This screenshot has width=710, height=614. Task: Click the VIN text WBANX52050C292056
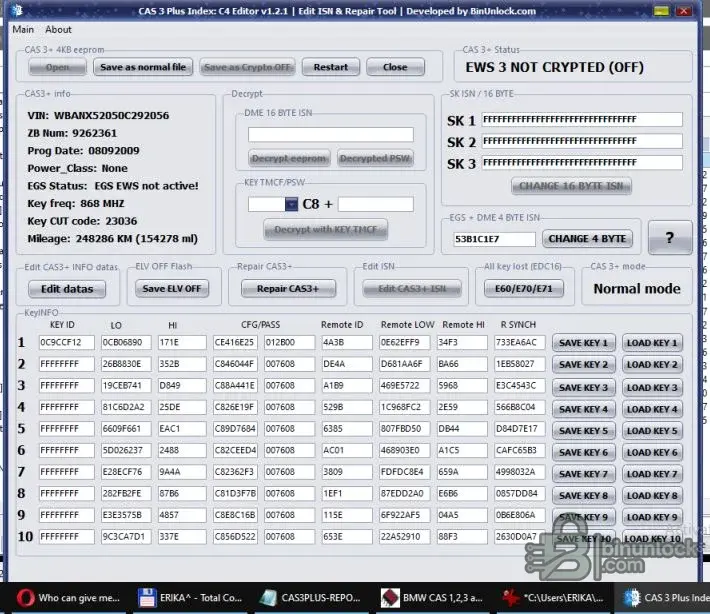(x=111, y=115)
